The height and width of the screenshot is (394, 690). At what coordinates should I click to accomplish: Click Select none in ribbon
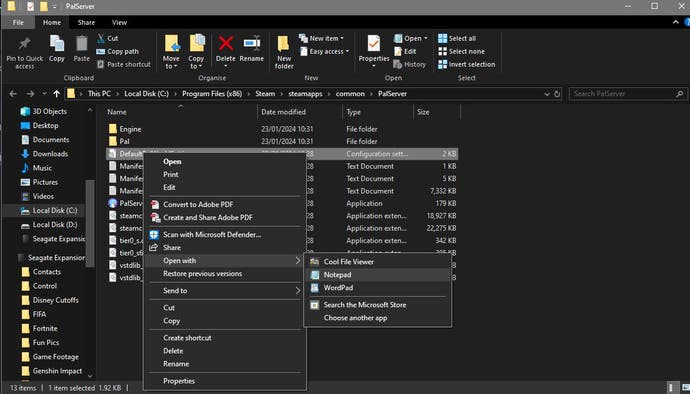click(461, 52)
